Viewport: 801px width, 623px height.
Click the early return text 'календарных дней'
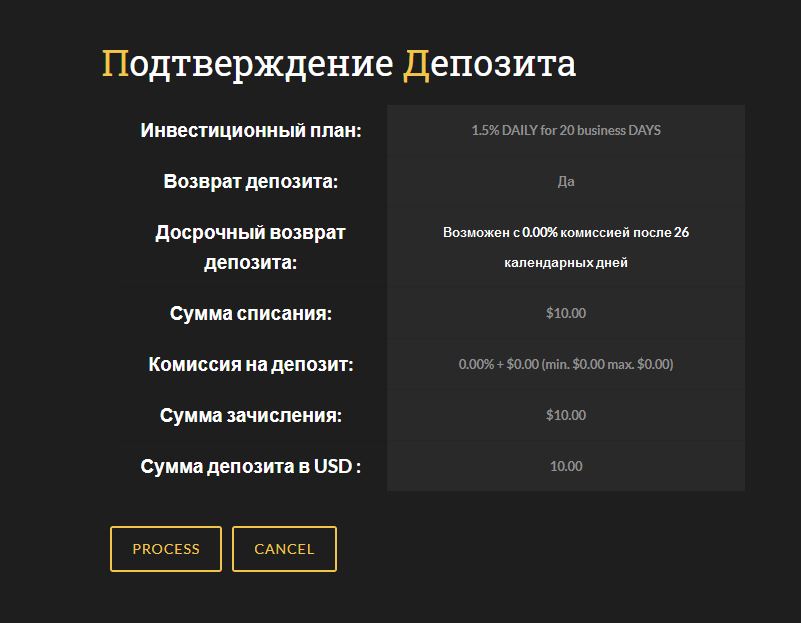point(566,263)
